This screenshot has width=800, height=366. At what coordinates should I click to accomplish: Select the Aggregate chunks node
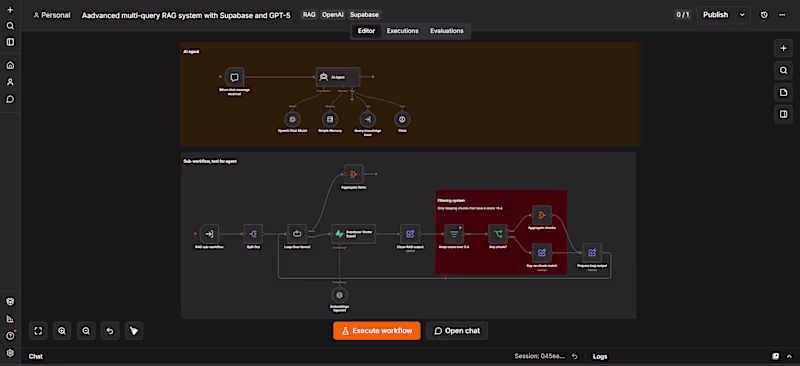click(x=542, y=215)
